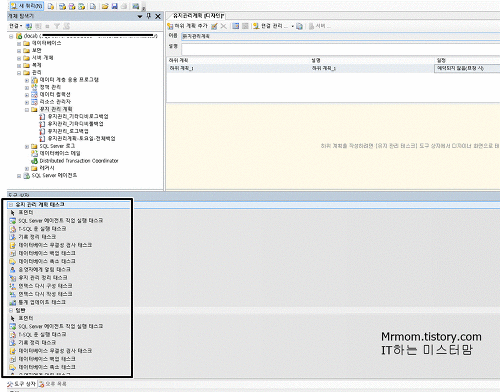Click the 정책 관리 node icon
This screenshot has width=500, height=392.
34,87
